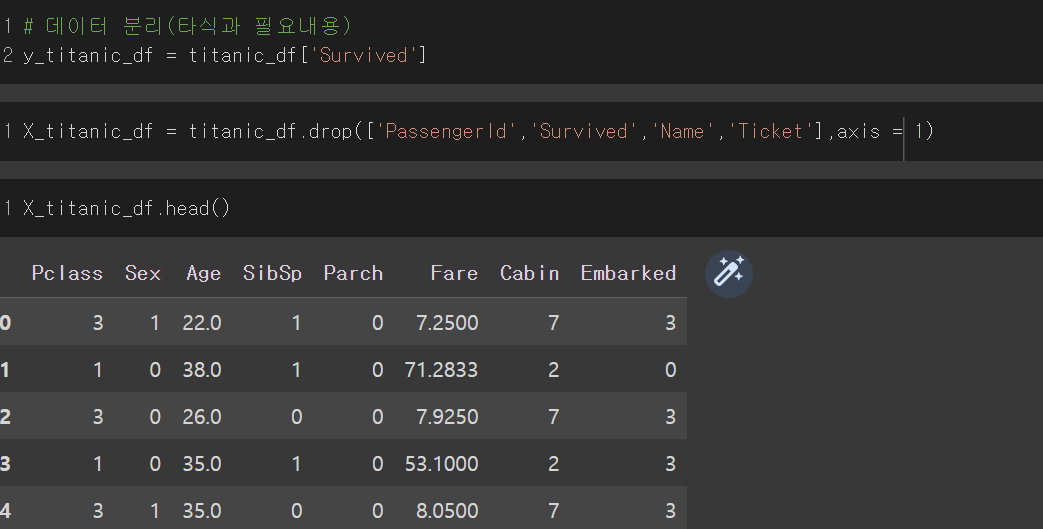Click the Fare value 7.2500
Screen dimensions: 1043x529
(x=447, y=323)
